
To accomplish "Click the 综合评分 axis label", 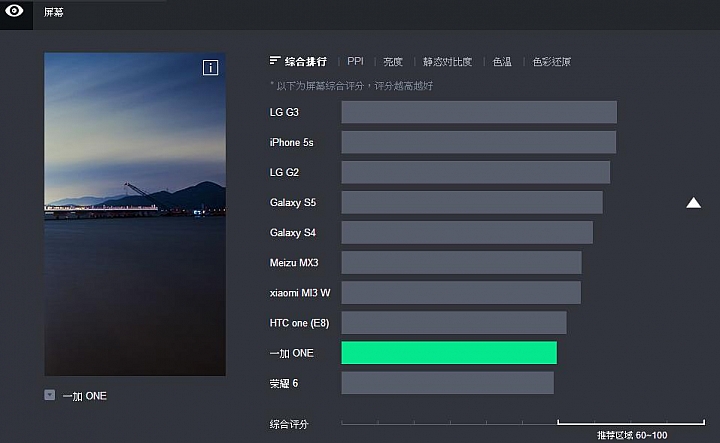I will point(289,424).
